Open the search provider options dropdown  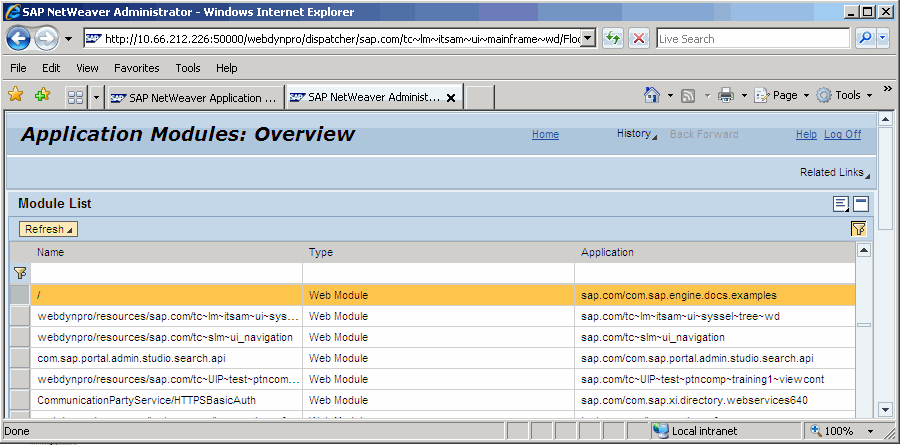pos(882,38)
